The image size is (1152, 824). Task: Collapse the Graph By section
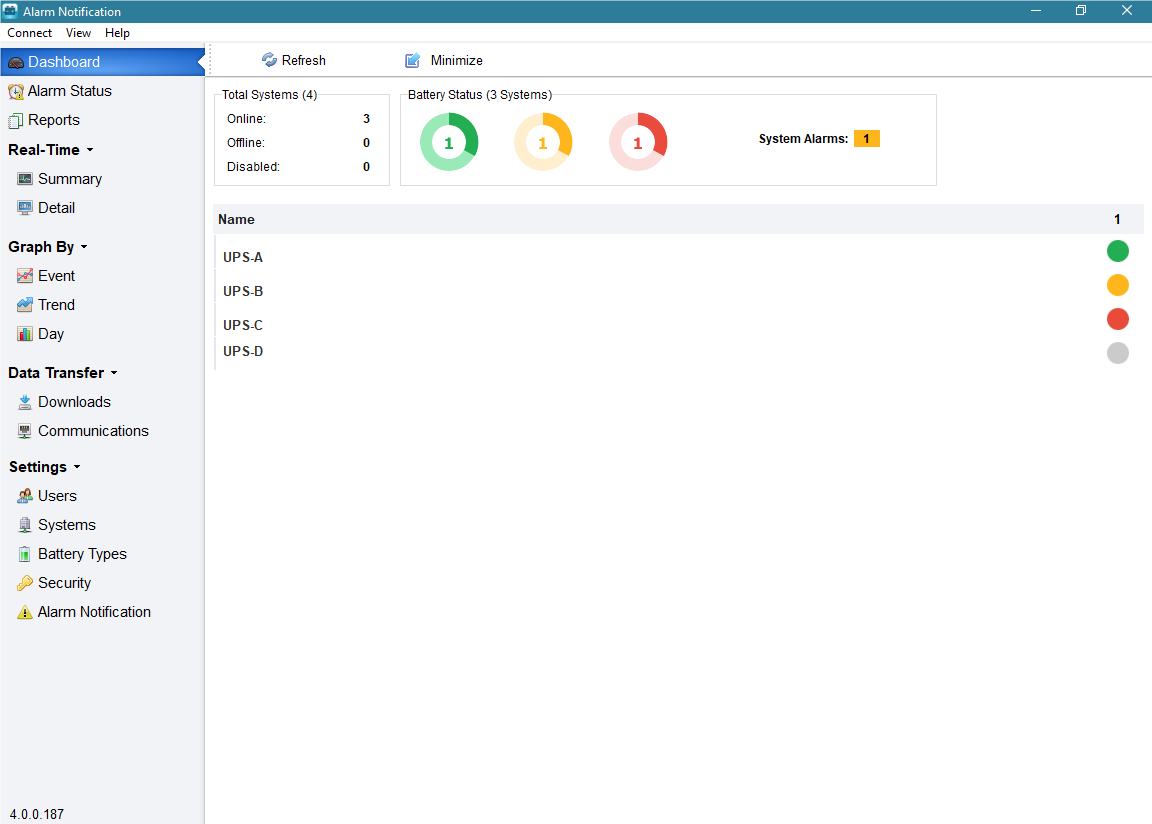pos(84,247)
